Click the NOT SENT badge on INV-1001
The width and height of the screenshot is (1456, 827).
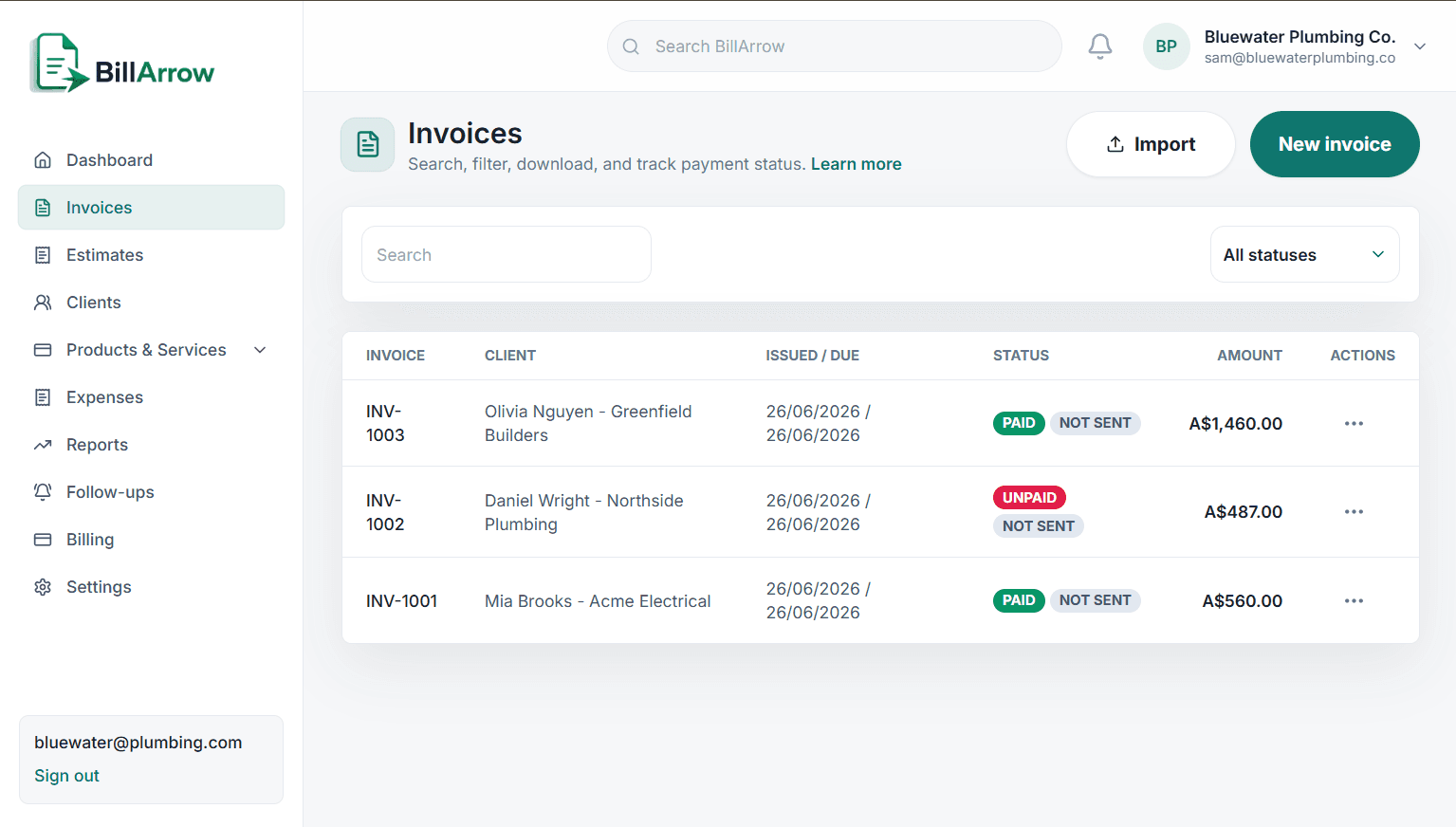point(1095,600)
